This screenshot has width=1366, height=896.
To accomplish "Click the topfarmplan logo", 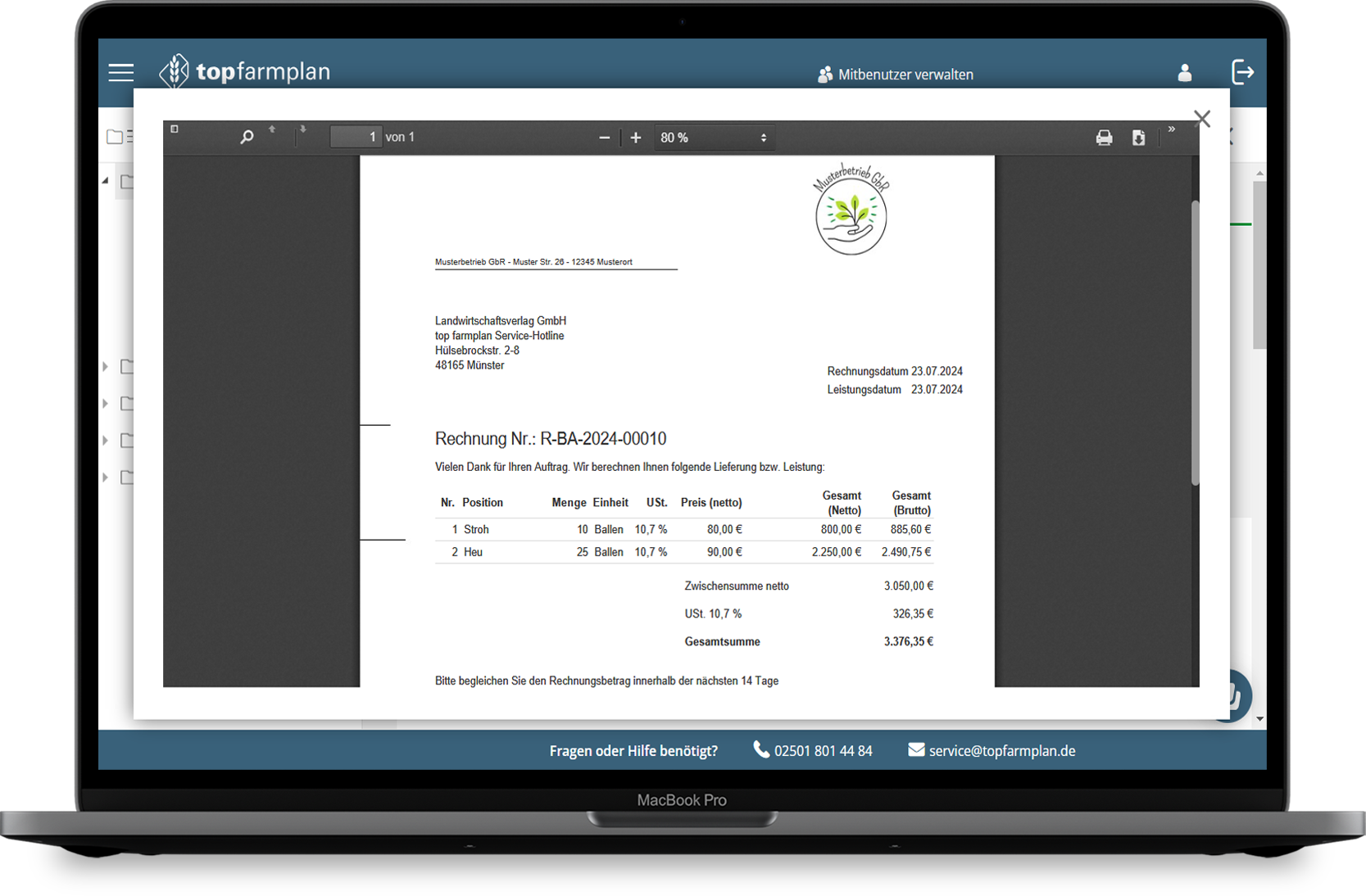I will click(244, 71).
